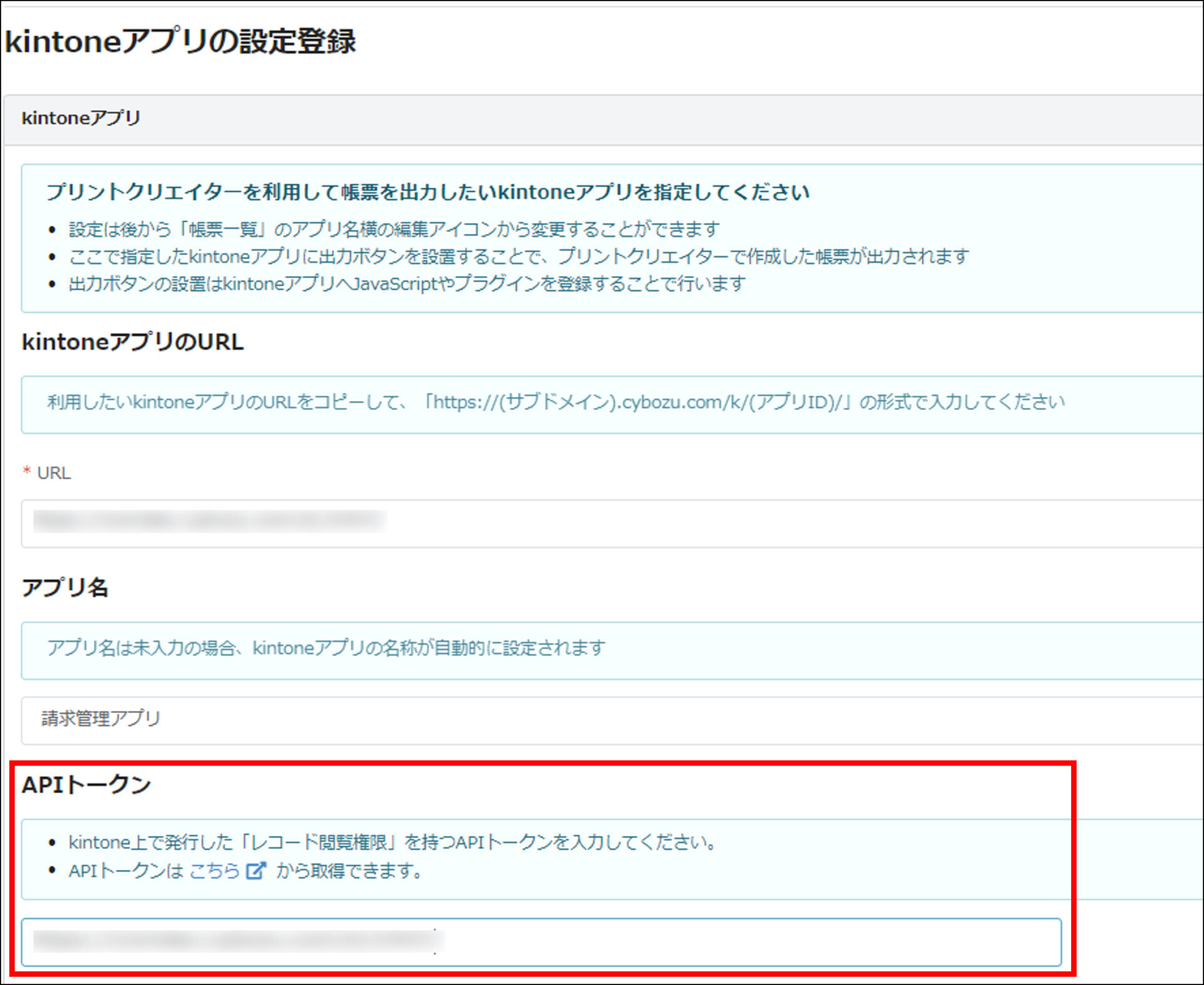Click the external-link icon beside こちら
The height and width of the screenshot is (985, 1204).
256,871
